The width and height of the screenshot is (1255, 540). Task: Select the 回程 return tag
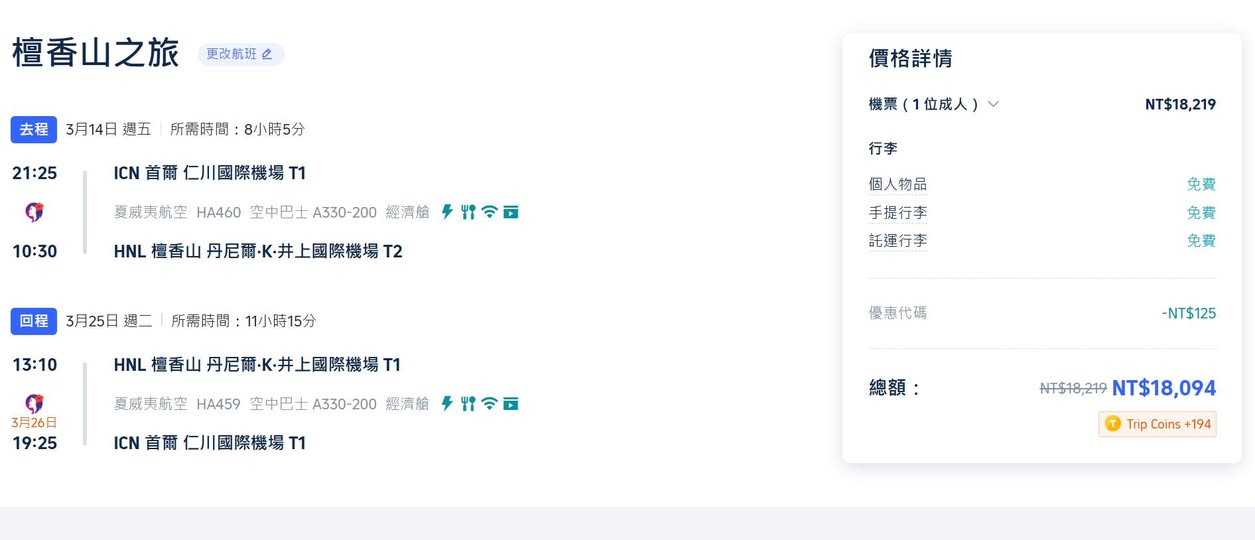tap(34, 321)
